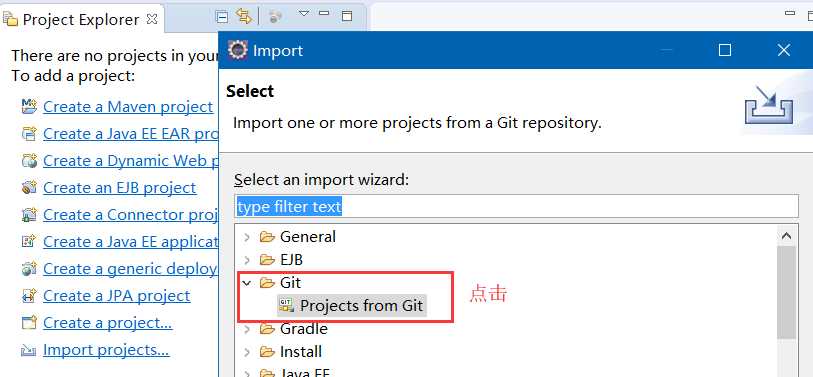Screen dimensions: 813x377
Task: Expand the EJB folder node
Action: pos(247,260)
